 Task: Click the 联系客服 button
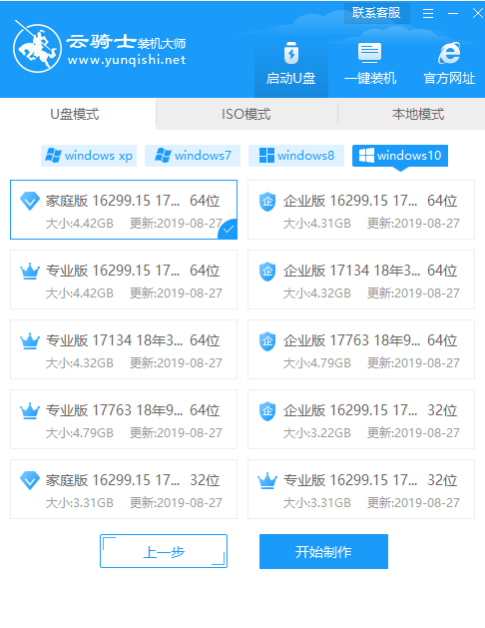(x=376, y=13)
